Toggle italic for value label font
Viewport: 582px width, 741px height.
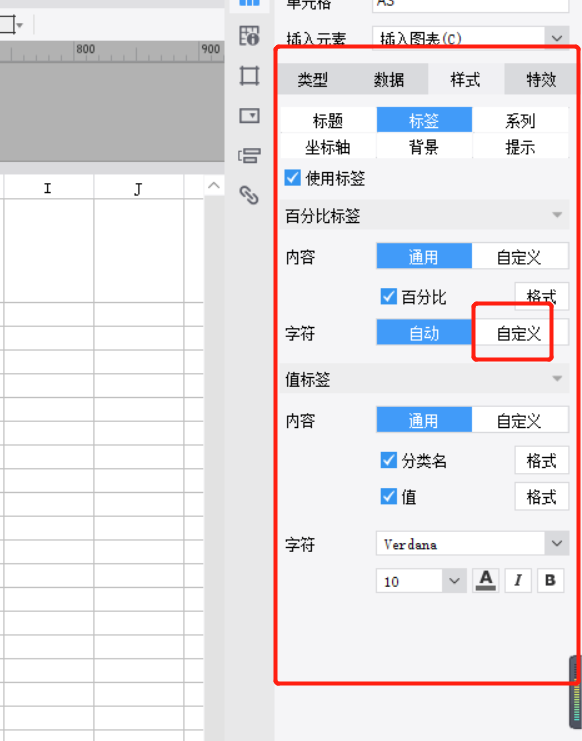[518, 580]
